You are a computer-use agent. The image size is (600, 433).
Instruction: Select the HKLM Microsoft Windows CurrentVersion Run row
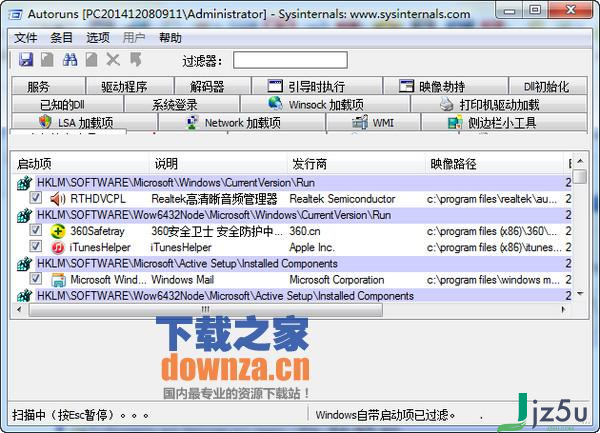coord(293,183)
